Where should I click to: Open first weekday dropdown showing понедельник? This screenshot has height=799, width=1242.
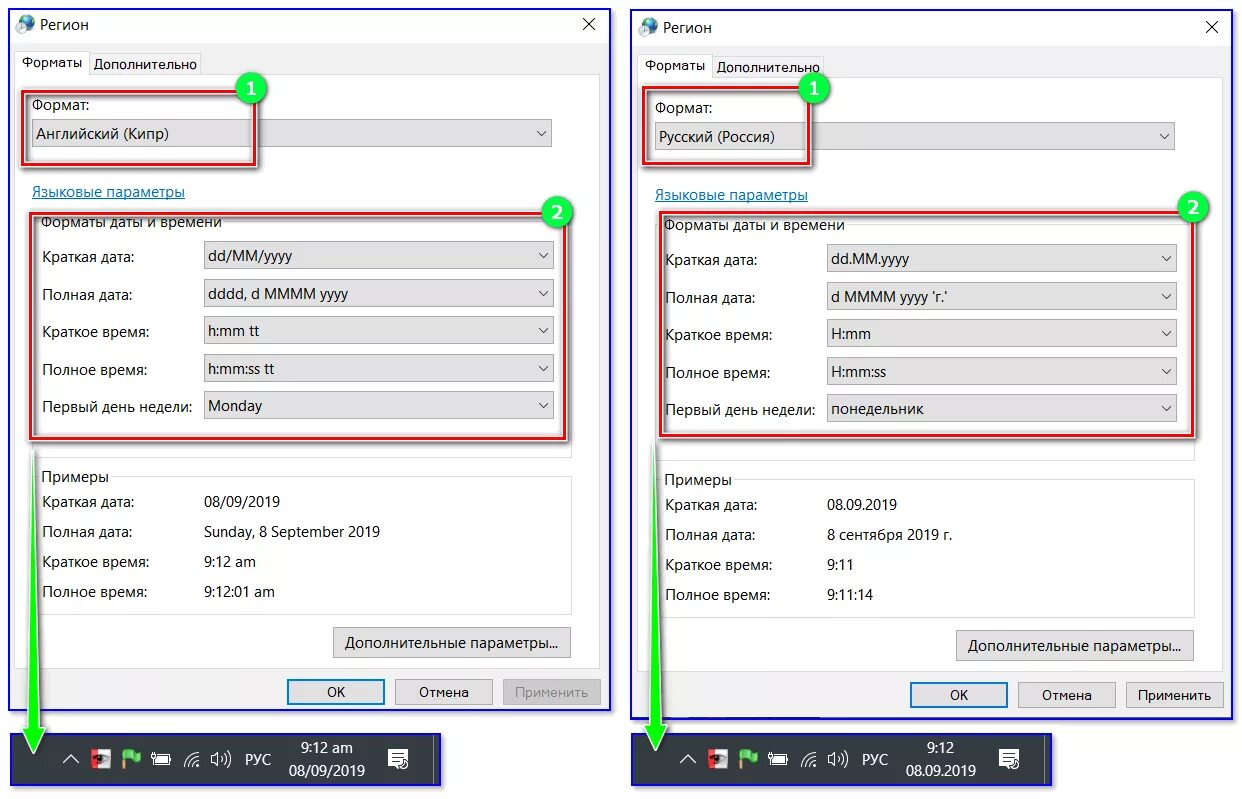pyautogui.click(x=1001, y=409)
